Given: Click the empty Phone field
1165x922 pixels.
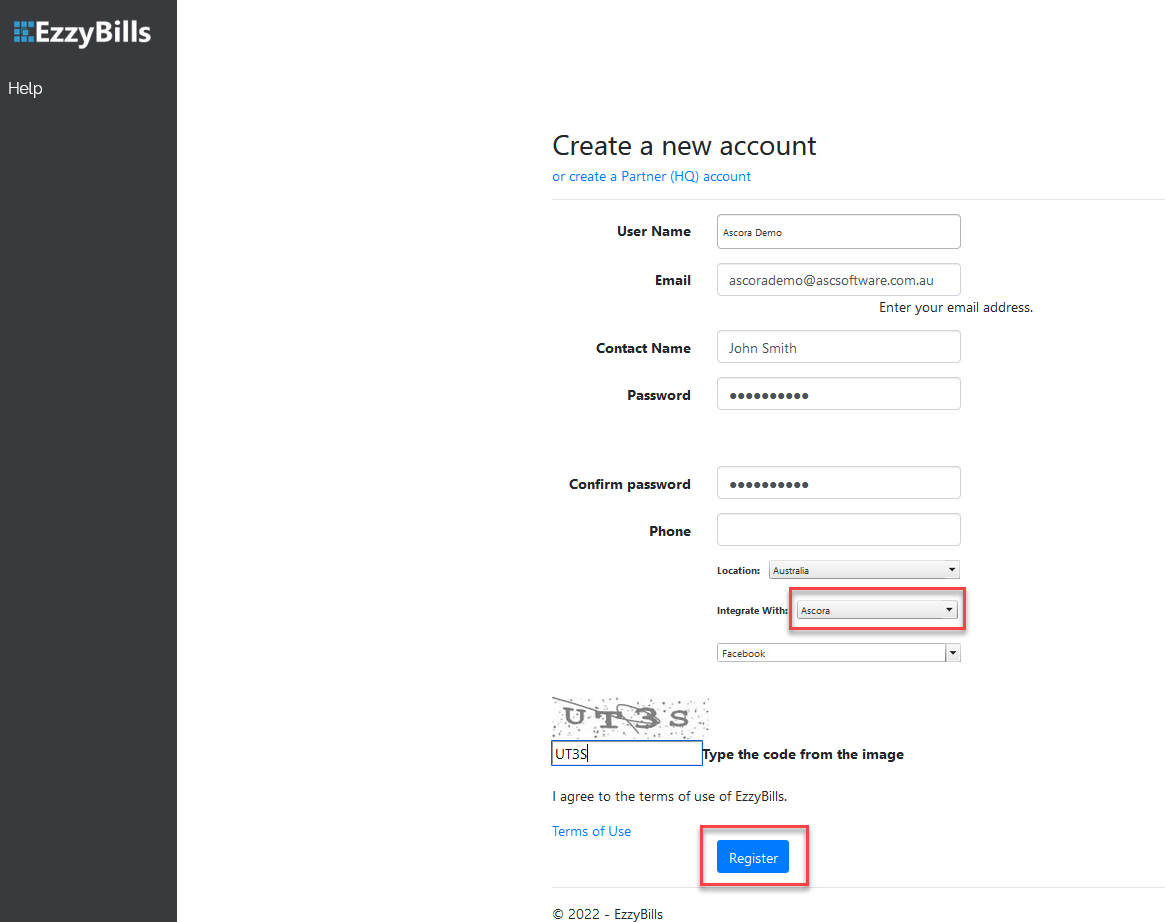Looking at the screenshot, I should point(838,530).
